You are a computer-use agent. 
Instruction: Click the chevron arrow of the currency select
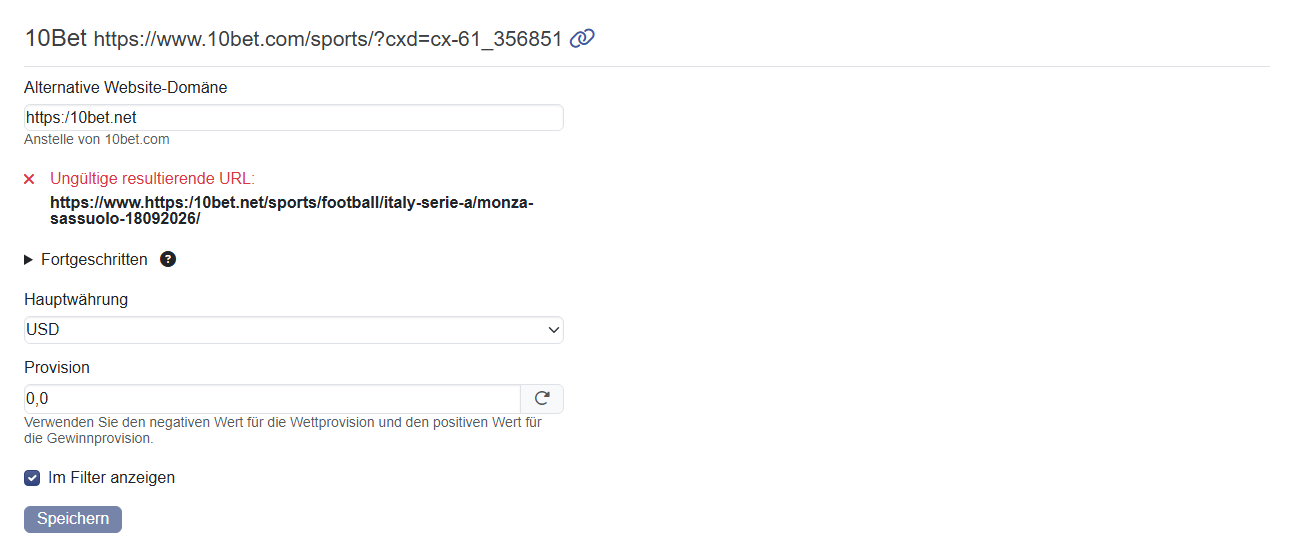554,330
